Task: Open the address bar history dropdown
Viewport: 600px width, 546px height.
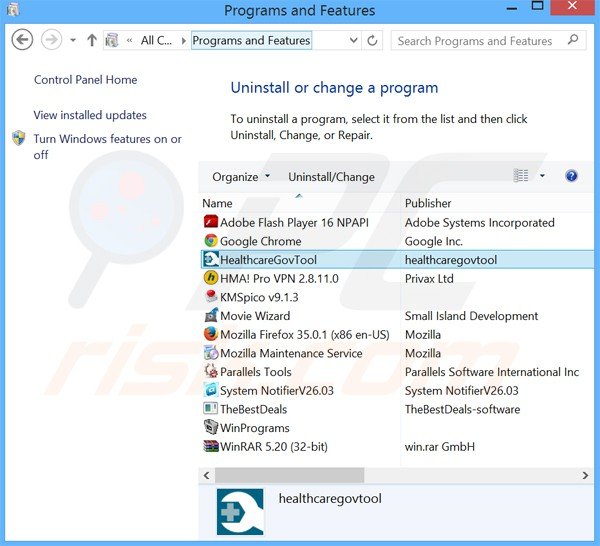Action: click(354, 40)
